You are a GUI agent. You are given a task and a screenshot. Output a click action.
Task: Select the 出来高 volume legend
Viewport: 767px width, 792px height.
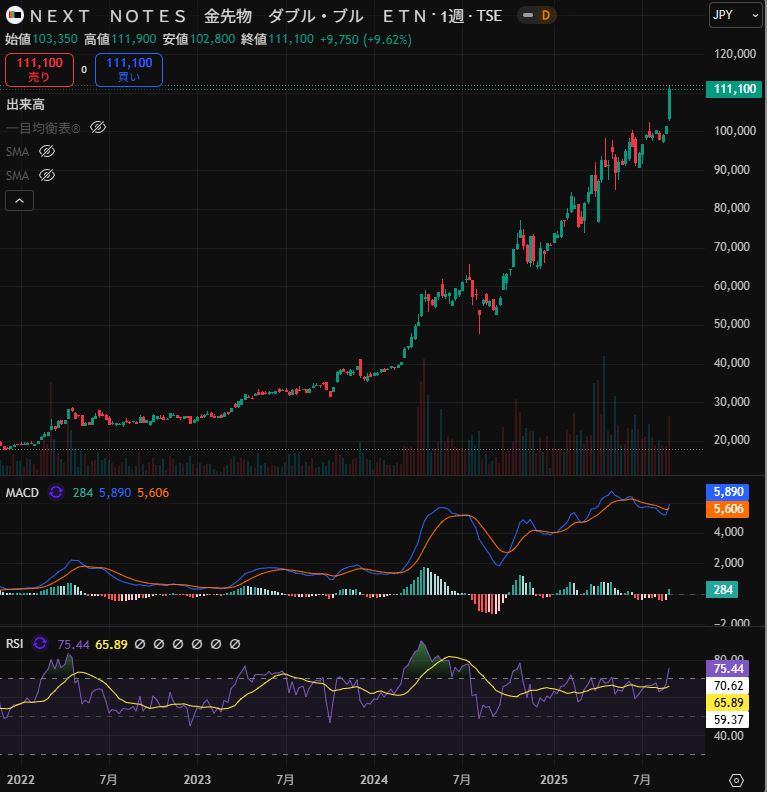(26, 105)
